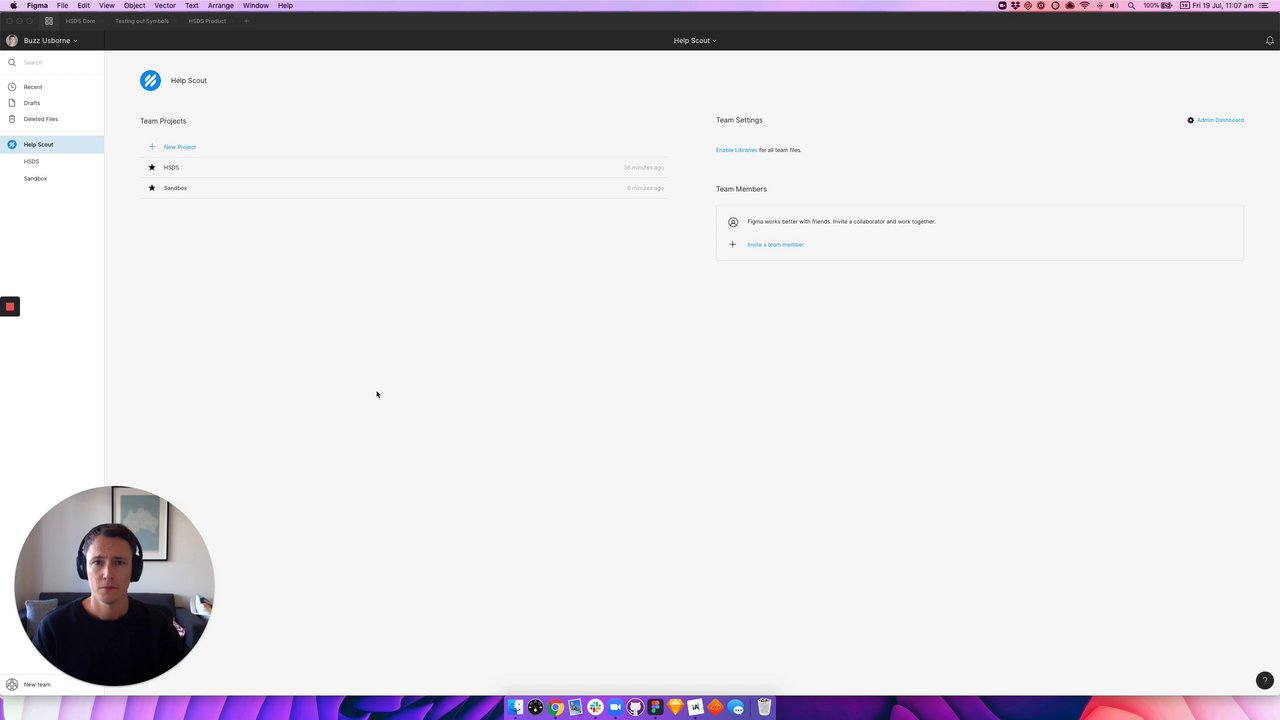Click the Recent clock icon

[x=12, y=87]
